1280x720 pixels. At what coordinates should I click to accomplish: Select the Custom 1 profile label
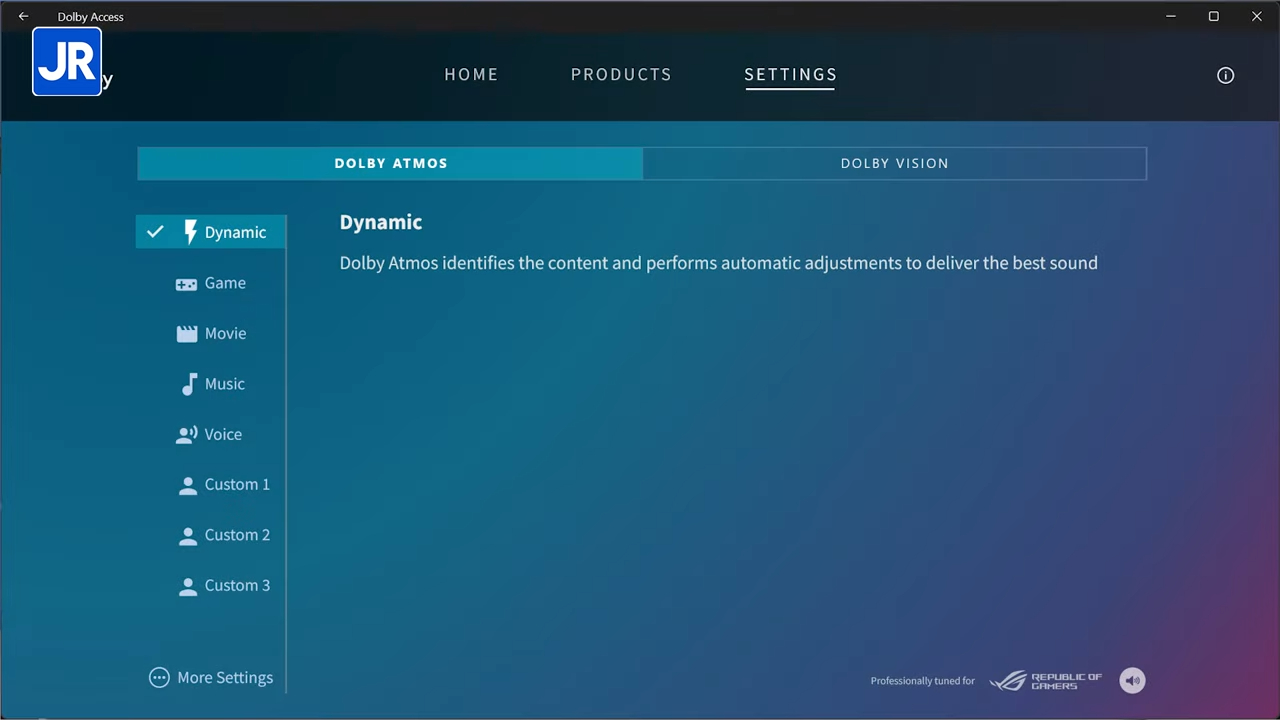pos(237,484)
